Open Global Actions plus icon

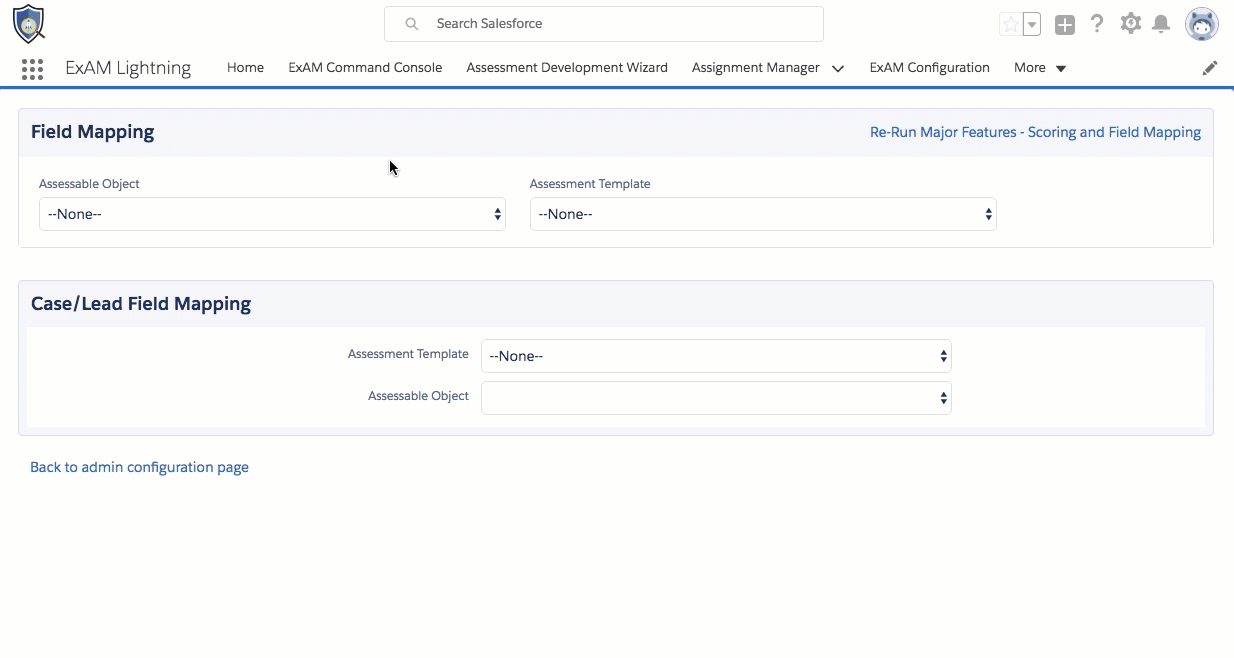point(1065,25)
